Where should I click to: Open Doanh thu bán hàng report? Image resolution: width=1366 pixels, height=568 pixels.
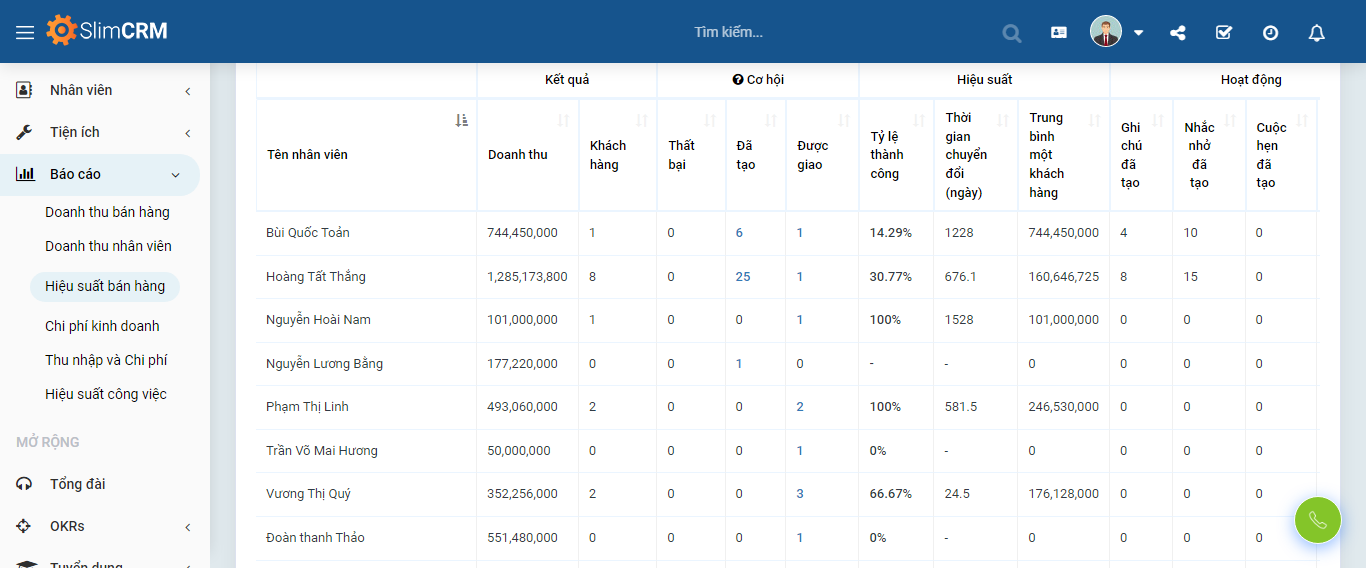[x=107, y=212]
